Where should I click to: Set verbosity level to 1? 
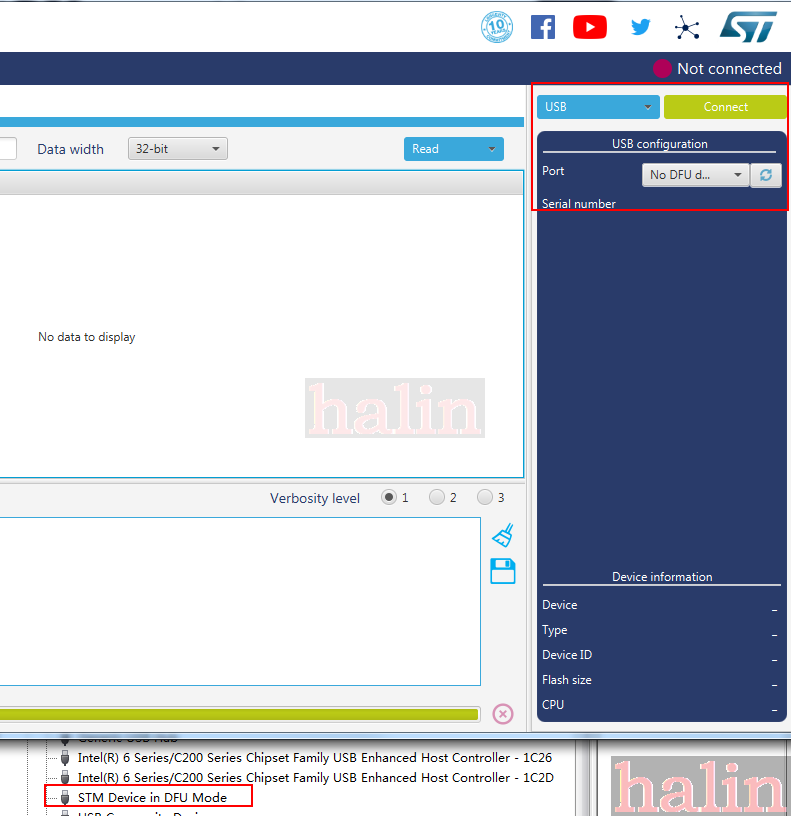pos(389,498)
